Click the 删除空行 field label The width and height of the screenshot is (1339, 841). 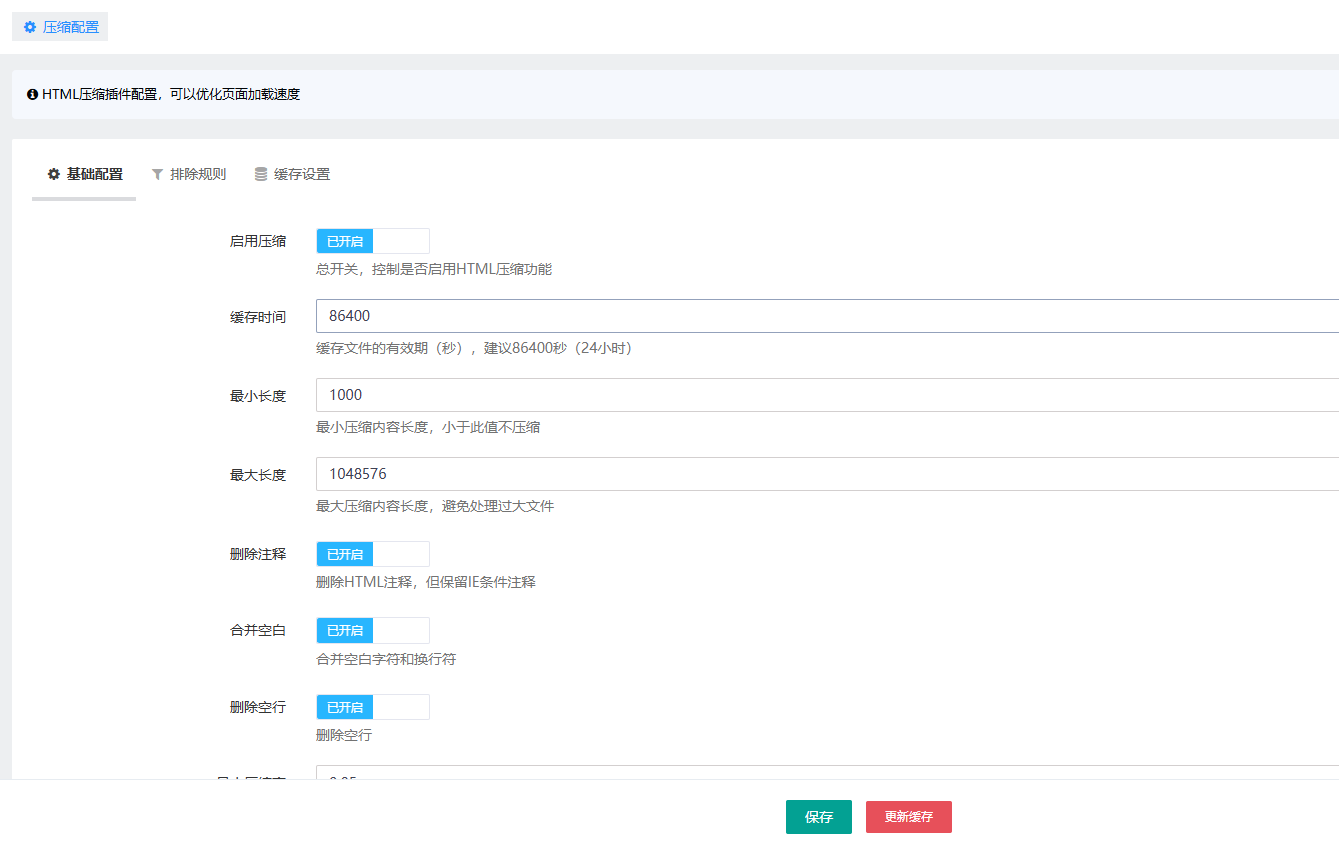pos(258,707)
